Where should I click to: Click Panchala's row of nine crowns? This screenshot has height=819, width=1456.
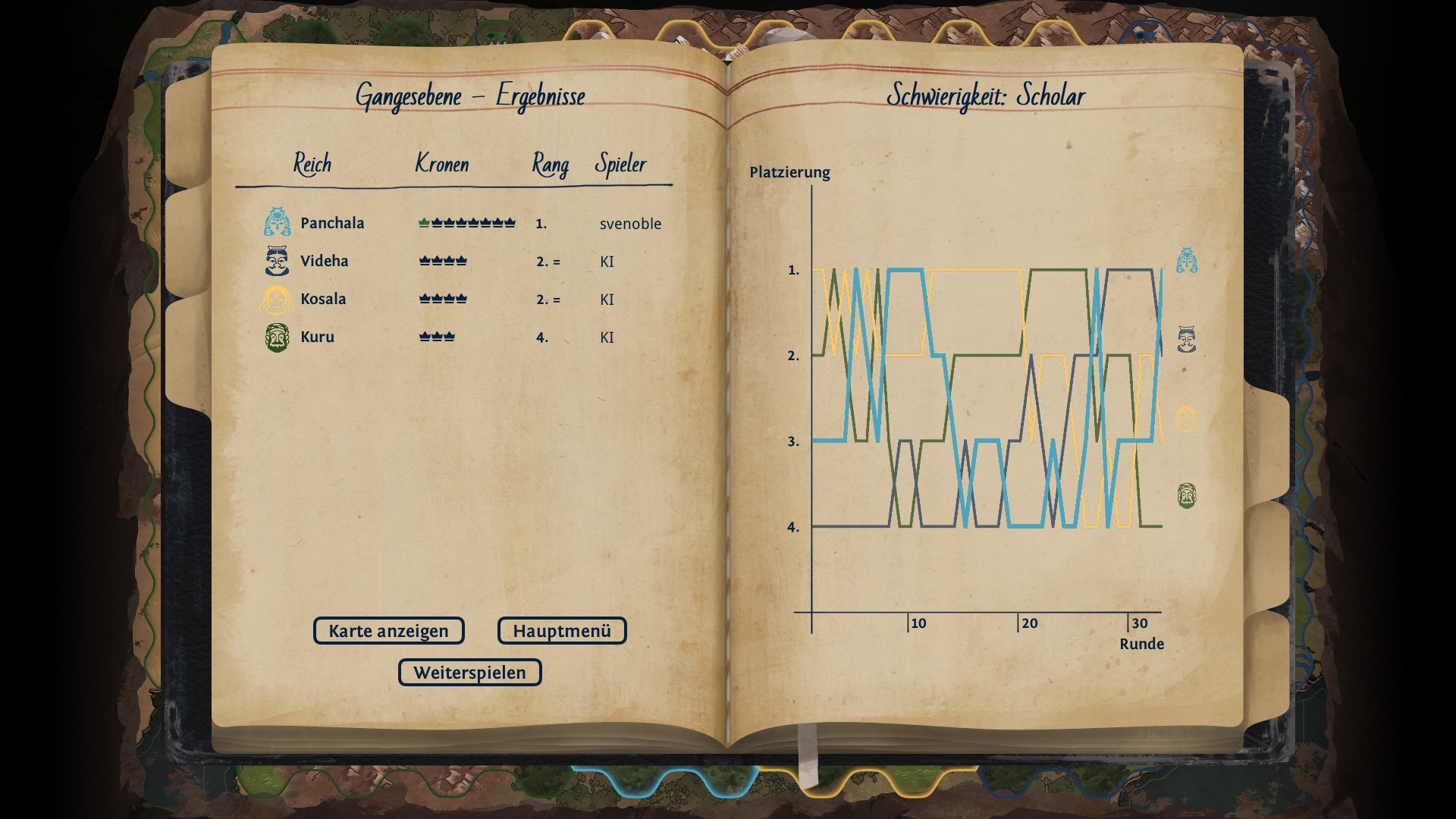466,223
